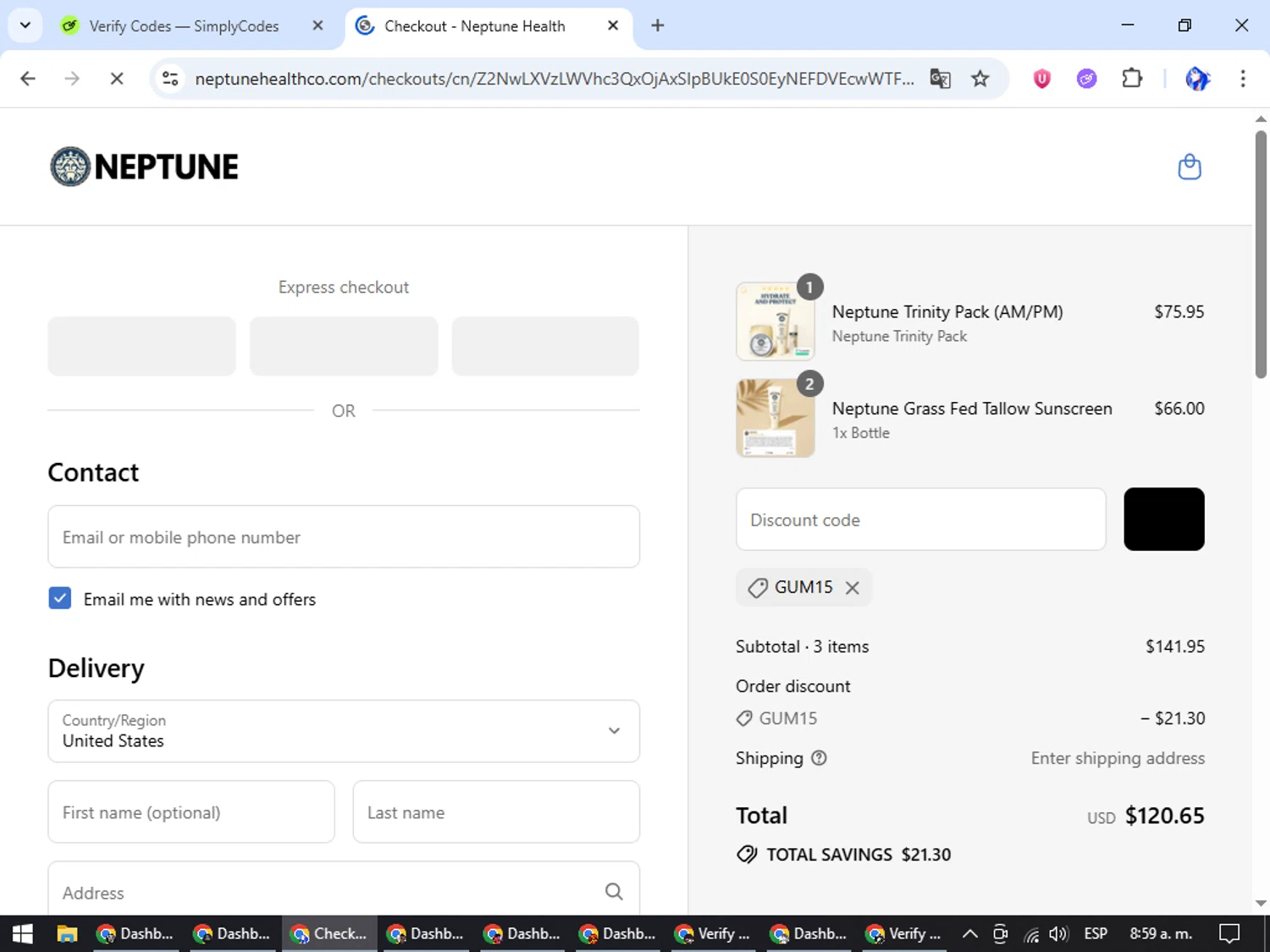Click the translate page icon
The width and height of the screenshot is (1270, 952).
(x=940, y=79)
